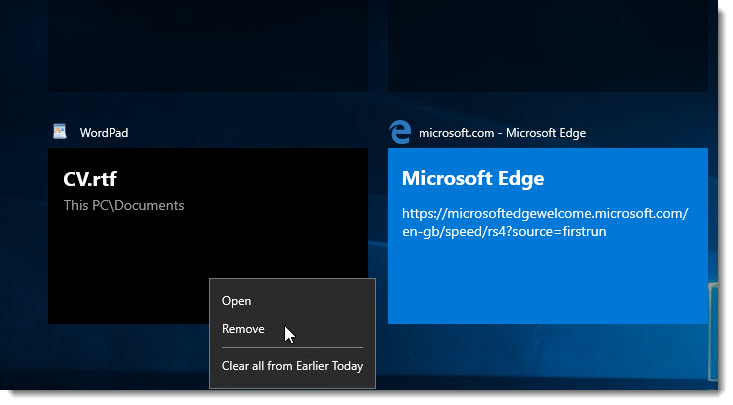This screenshot has height=405, width=733.
Task: Select Remove from the context menu
Action: [292, 329]
